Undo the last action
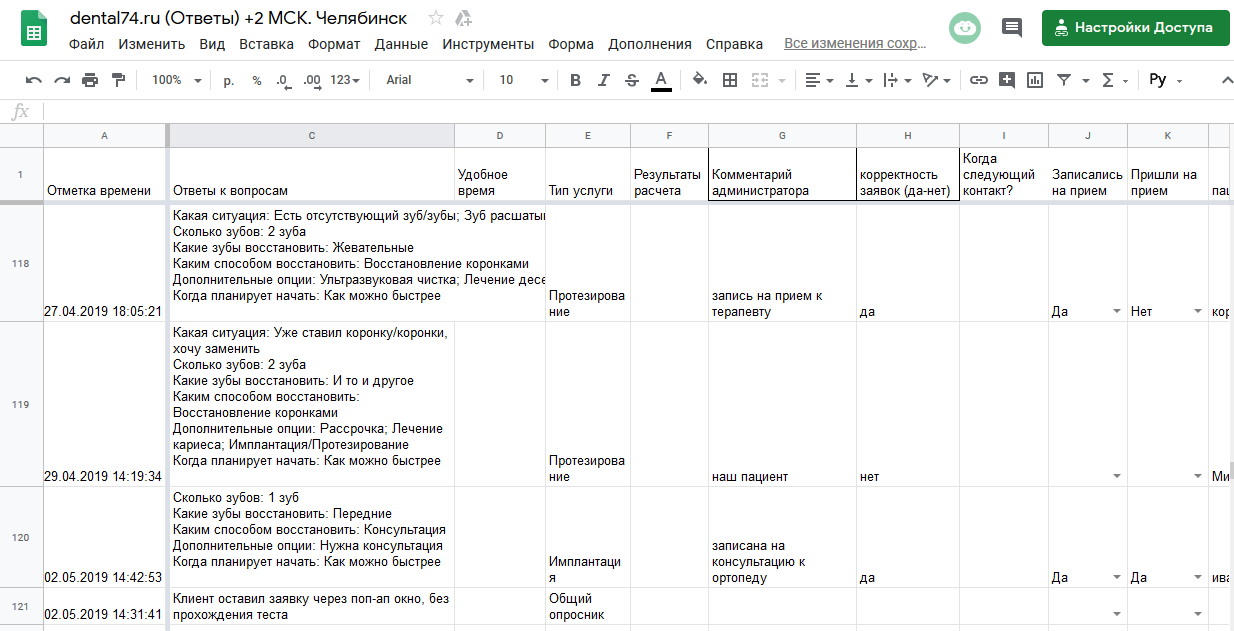 (34, 80)
